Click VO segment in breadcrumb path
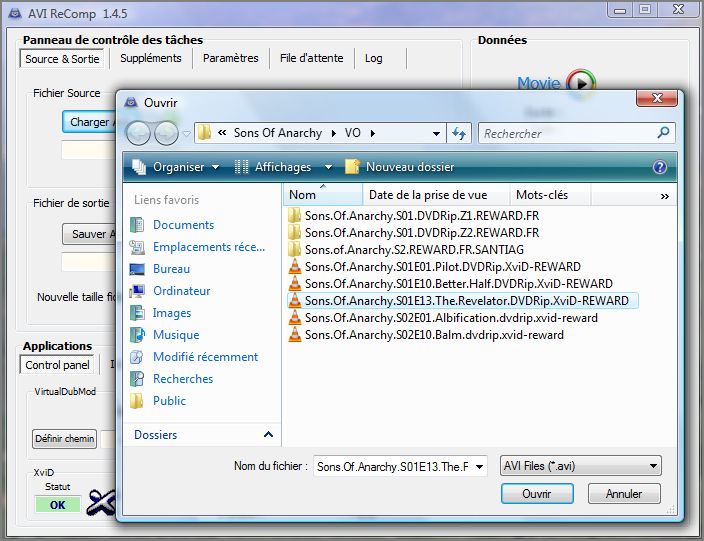 [352, 133]
